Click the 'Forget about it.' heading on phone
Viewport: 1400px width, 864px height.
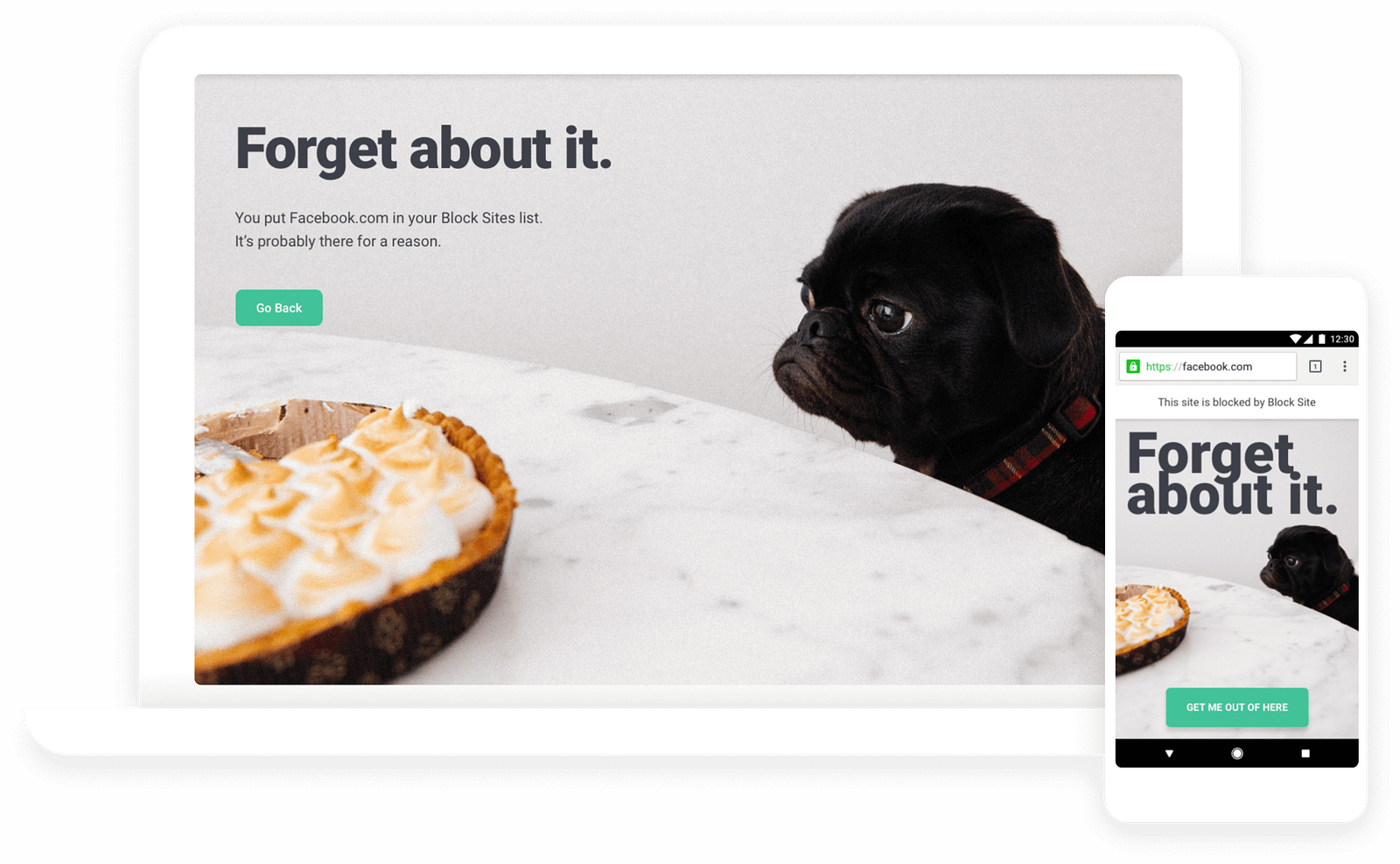[x=1232, y=473]
